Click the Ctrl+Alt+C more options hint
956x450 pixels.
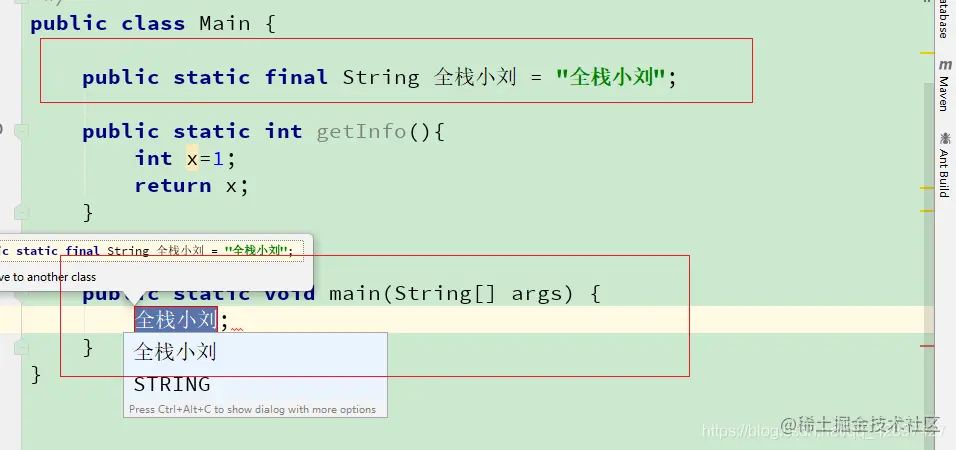(x=252, y=410)
